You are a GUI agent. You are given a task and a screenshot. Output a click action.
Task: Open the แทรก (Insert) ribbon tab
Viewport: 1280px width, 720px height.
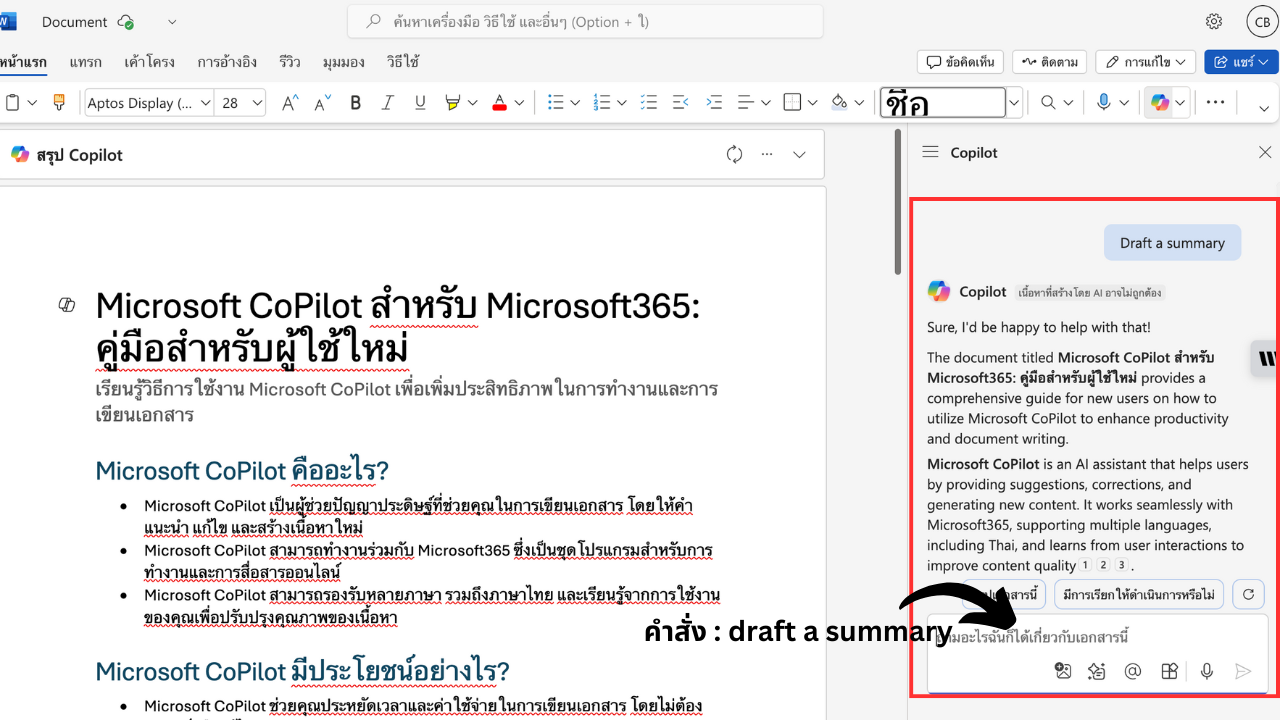[85, 62]
